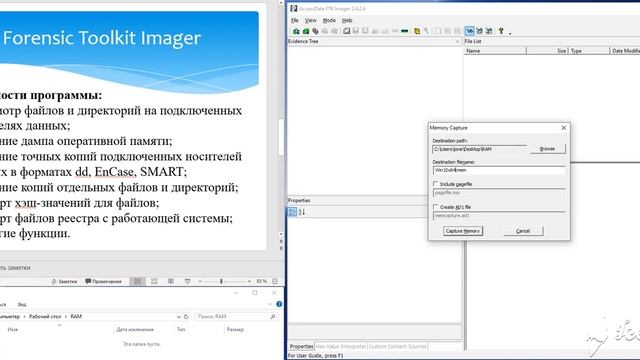Image resolution: width=640 pixels, height=360 pixels.
Task: Click Add All Attached Devices icon
Action: tap(306, 31)
